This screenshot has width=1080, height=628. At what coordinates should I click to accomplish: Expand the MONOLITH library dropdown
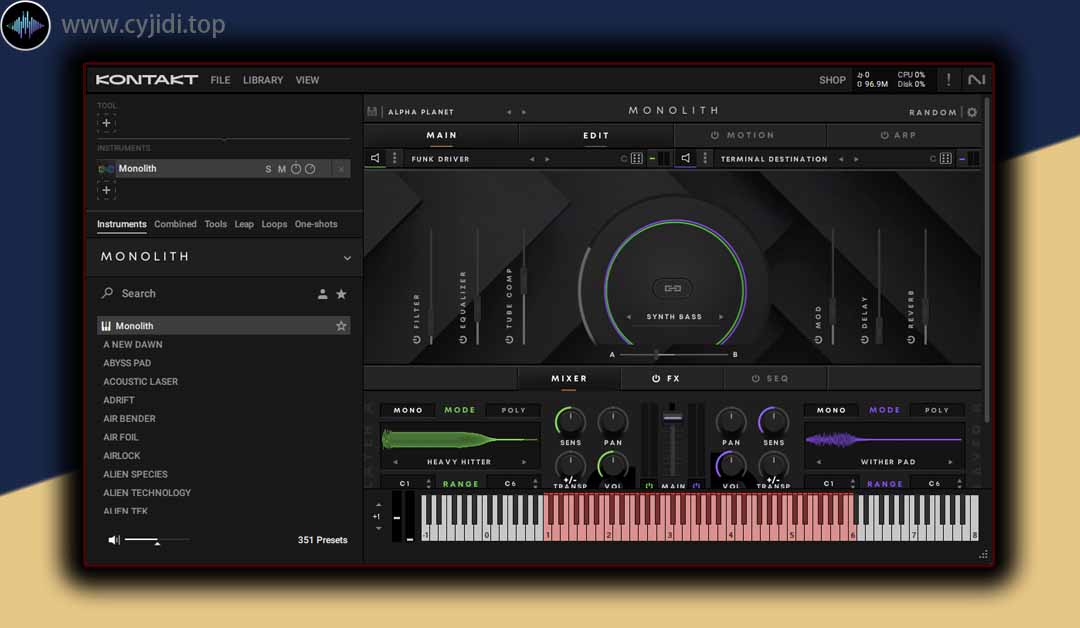click(347, 258)
